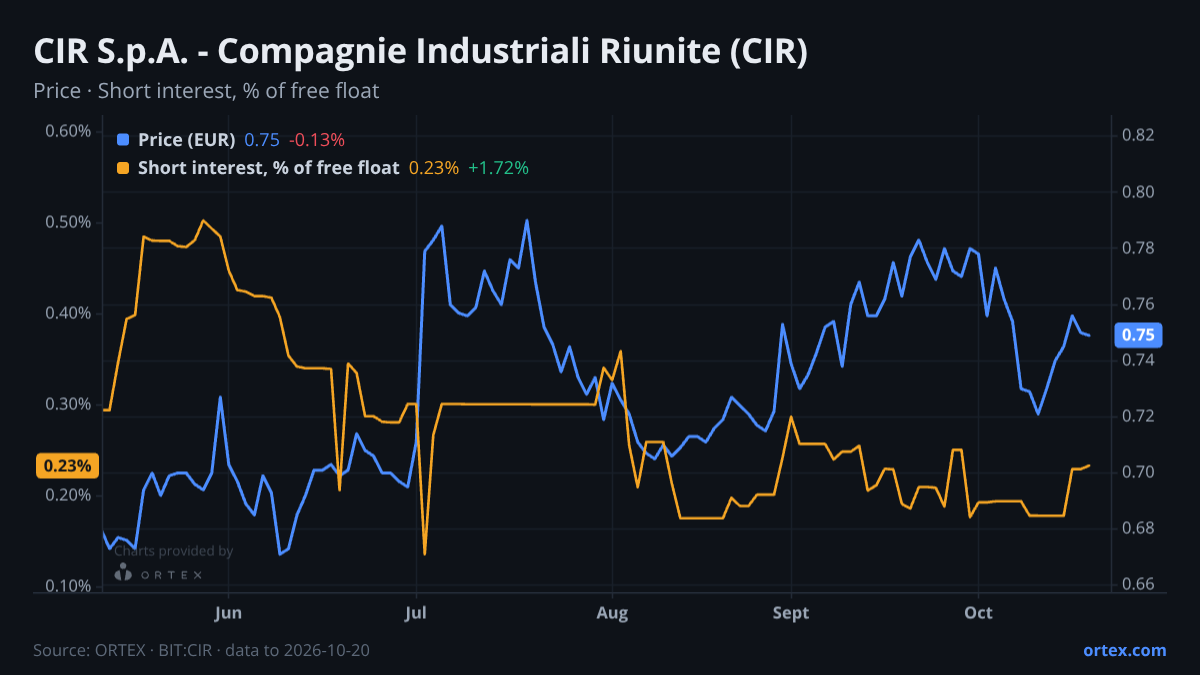Open the ortex.com link
This screenshot has width=1200, height=675.
[1125, 650]
